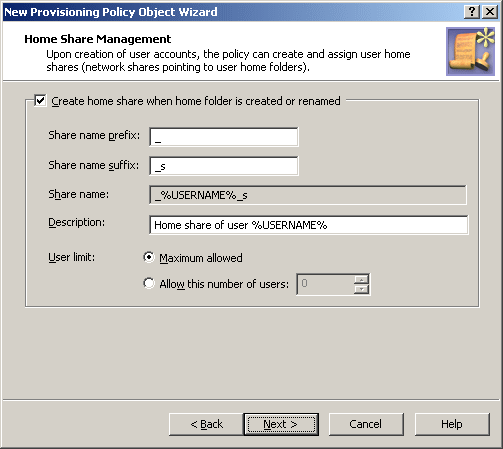Viewport: 503px width, 449px height.
Task: Click the Share name prefix field
Action: pyautogui.click(x=224, y=137)
